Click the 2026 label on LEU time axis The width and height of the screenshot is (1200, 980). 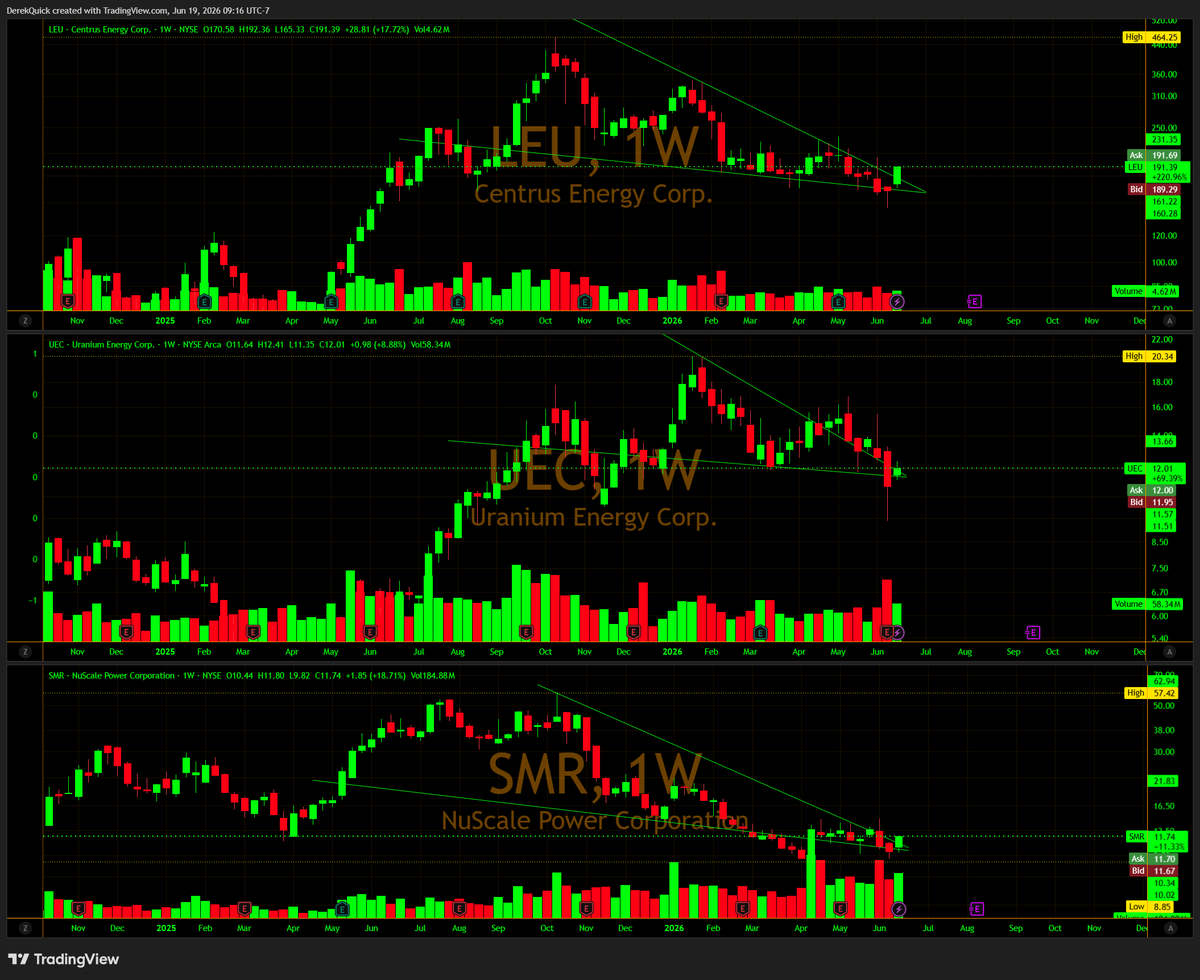pos(673,321)
